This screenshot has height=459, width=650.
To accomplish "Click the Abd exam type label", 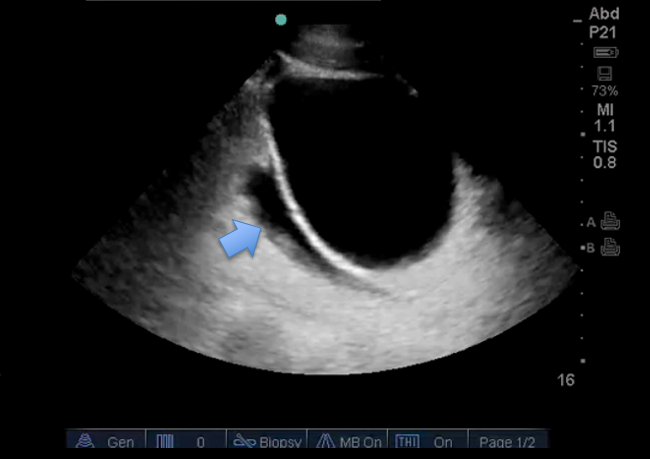I will click(x=604, y=15).
